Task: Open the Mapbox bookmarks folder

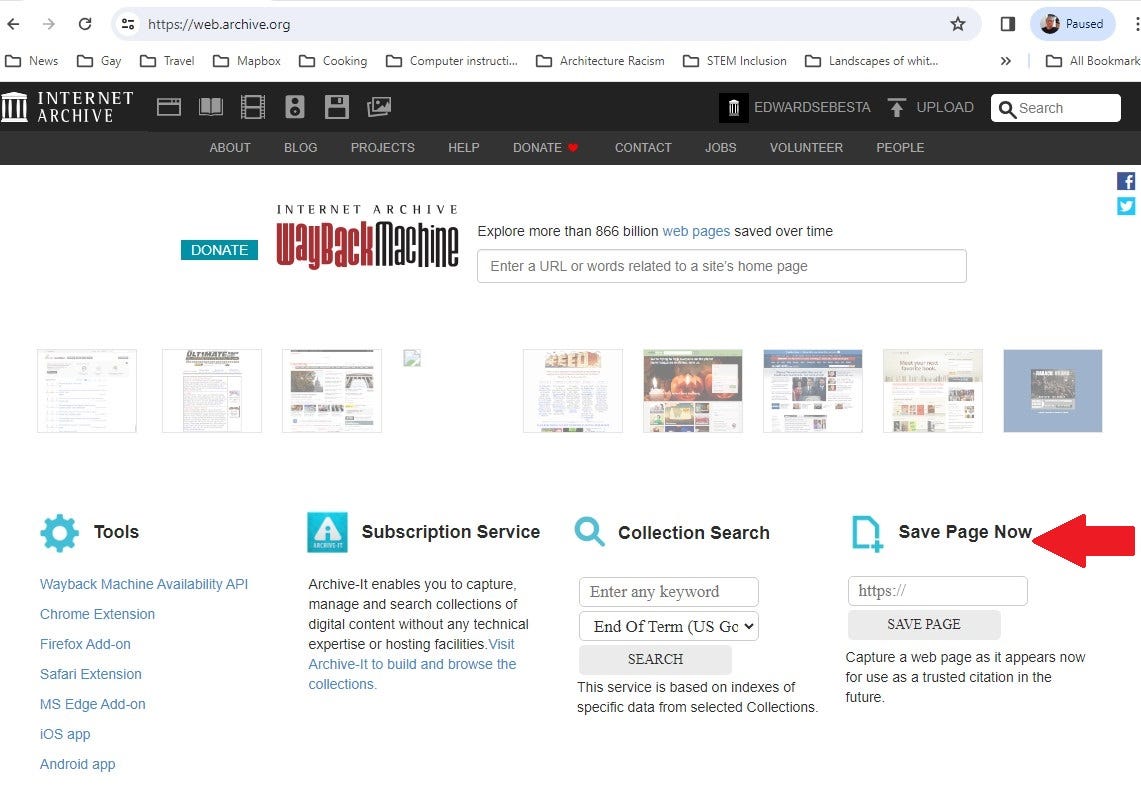Action: point(247,61)
